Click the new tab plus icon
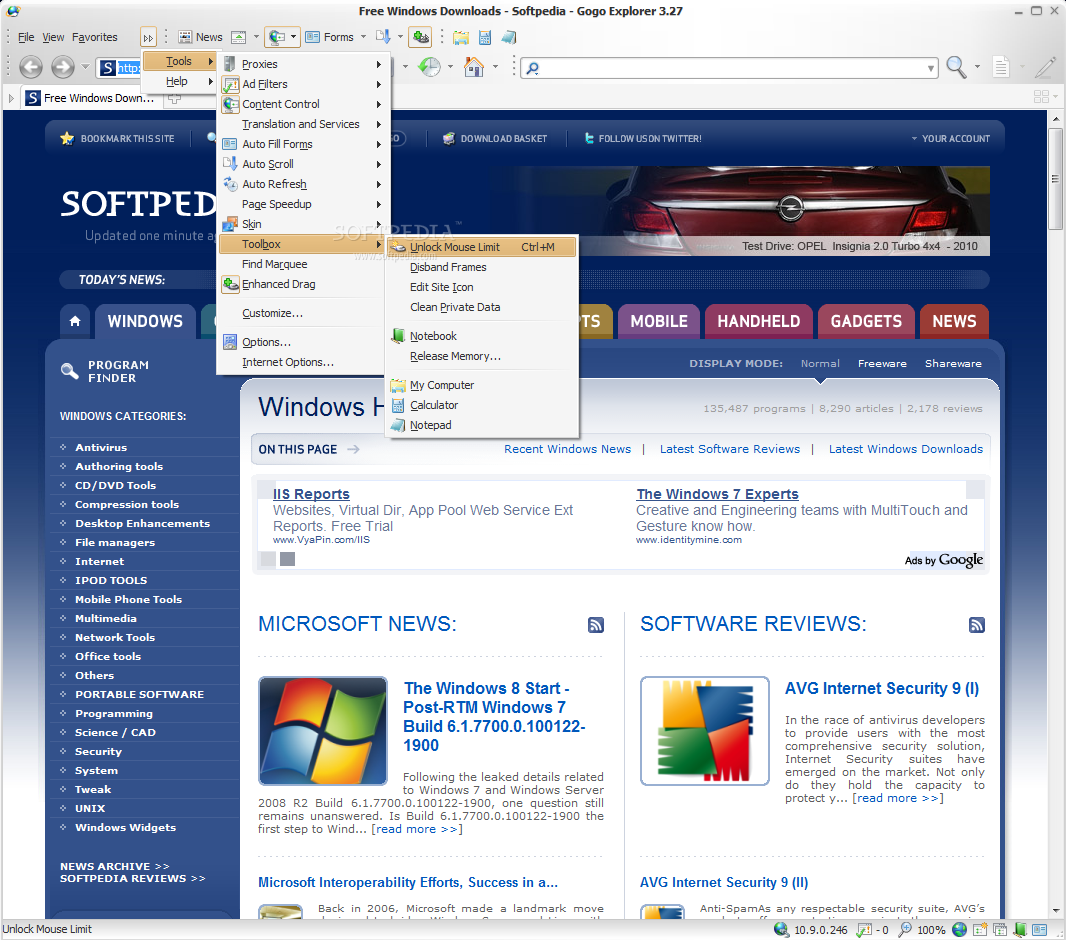The image size is (1066, 940). point(174,99)
